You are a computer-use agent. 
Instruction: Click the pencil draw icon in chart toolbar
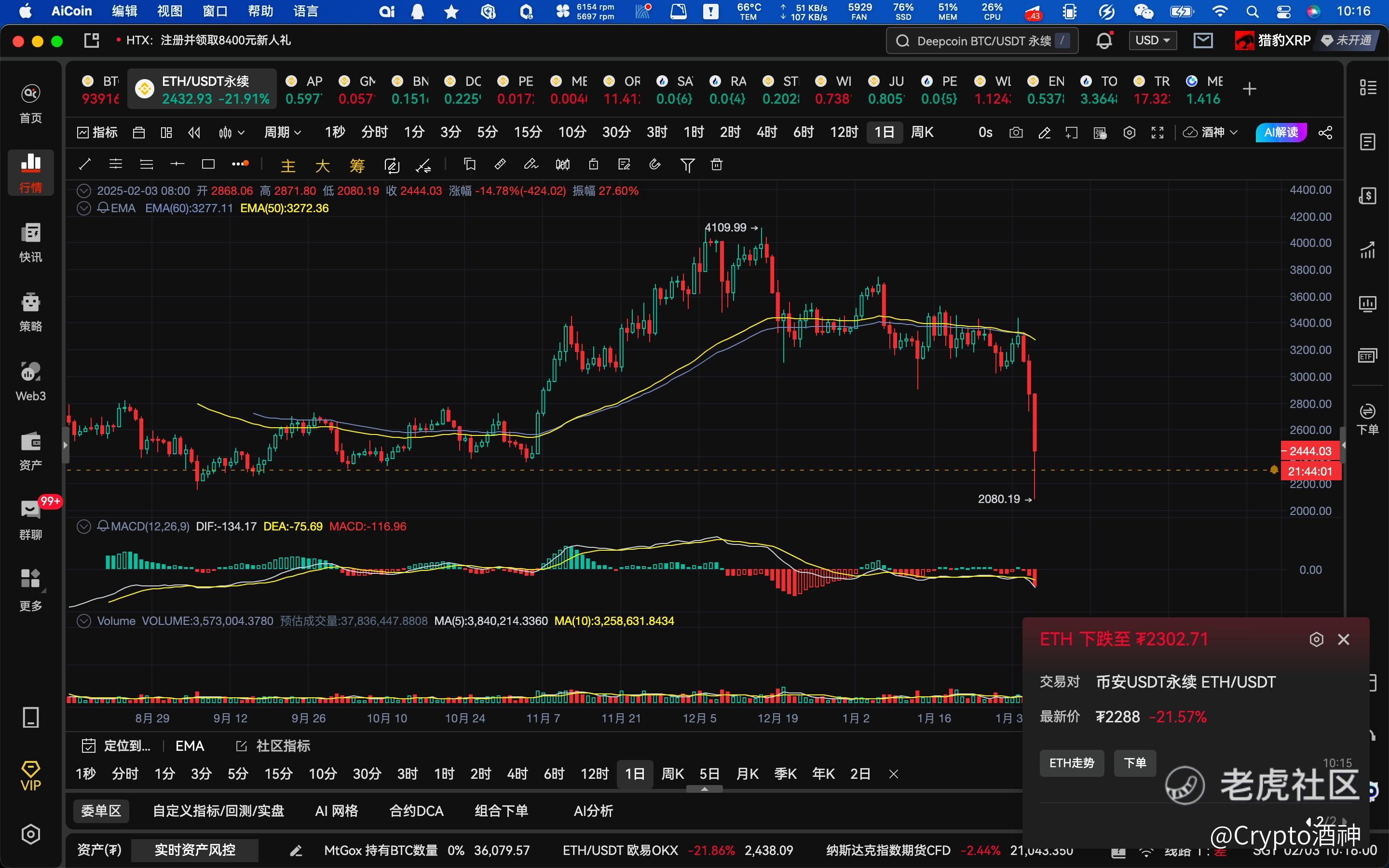[1044, 133]
